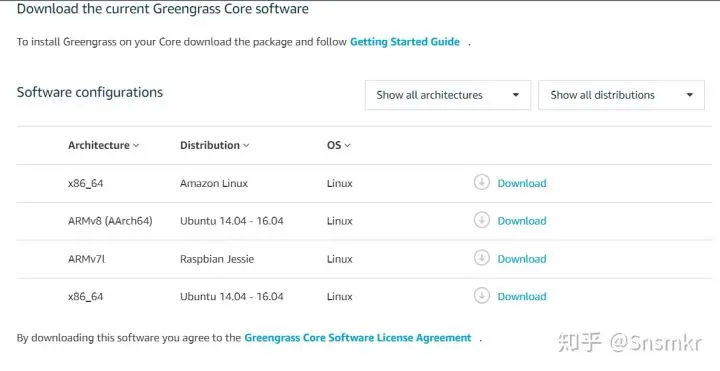Click download icon for x86_64 Ubuntu row
The image size is (720, 371).
481,295
